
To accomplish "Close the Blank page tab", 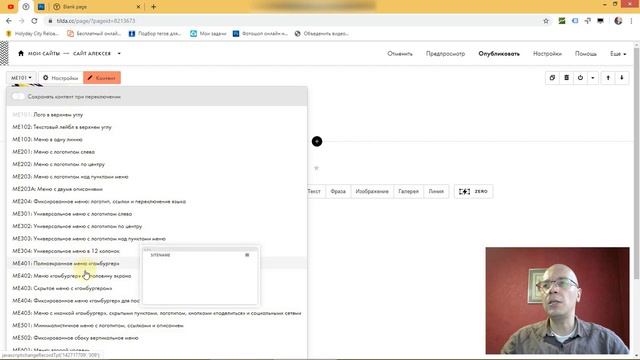I will [138, 7].
